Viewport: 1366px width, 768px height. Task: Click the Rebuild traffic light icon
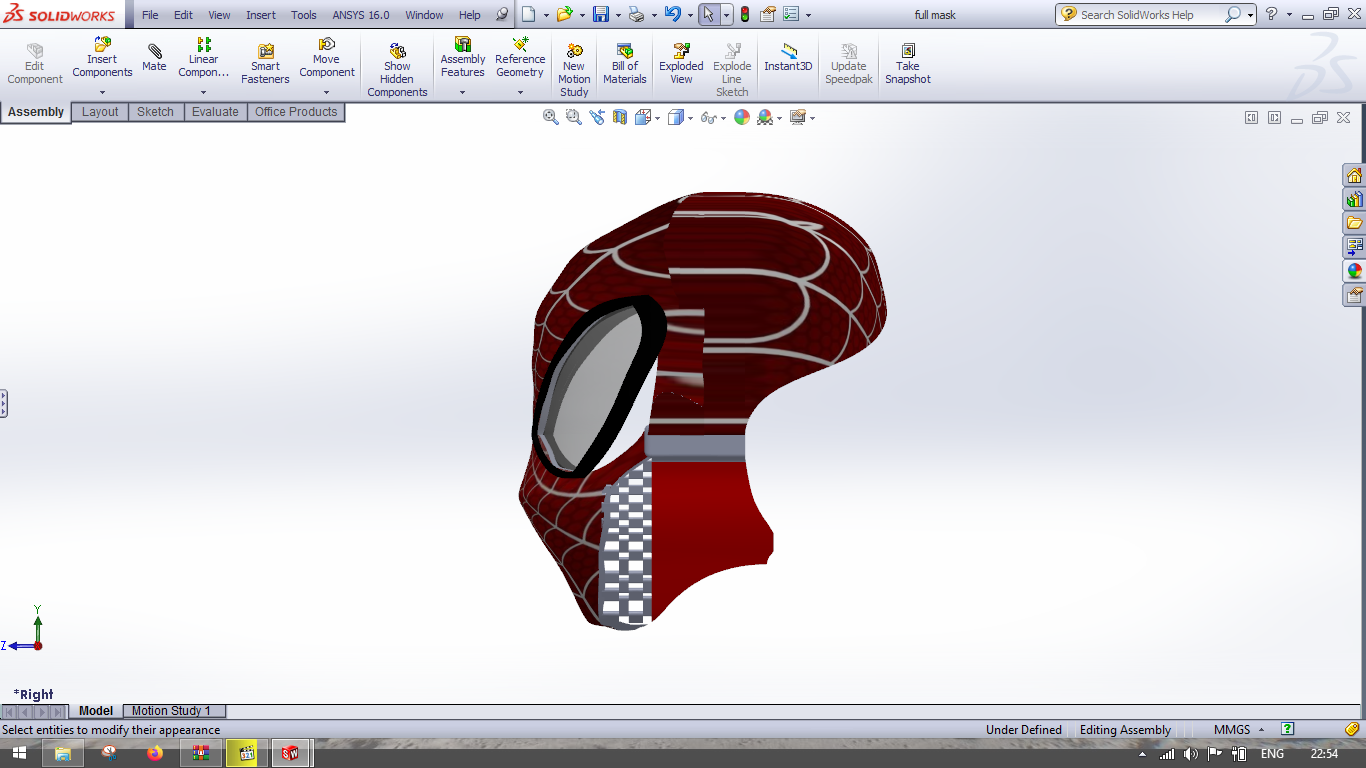click(745, 14)
